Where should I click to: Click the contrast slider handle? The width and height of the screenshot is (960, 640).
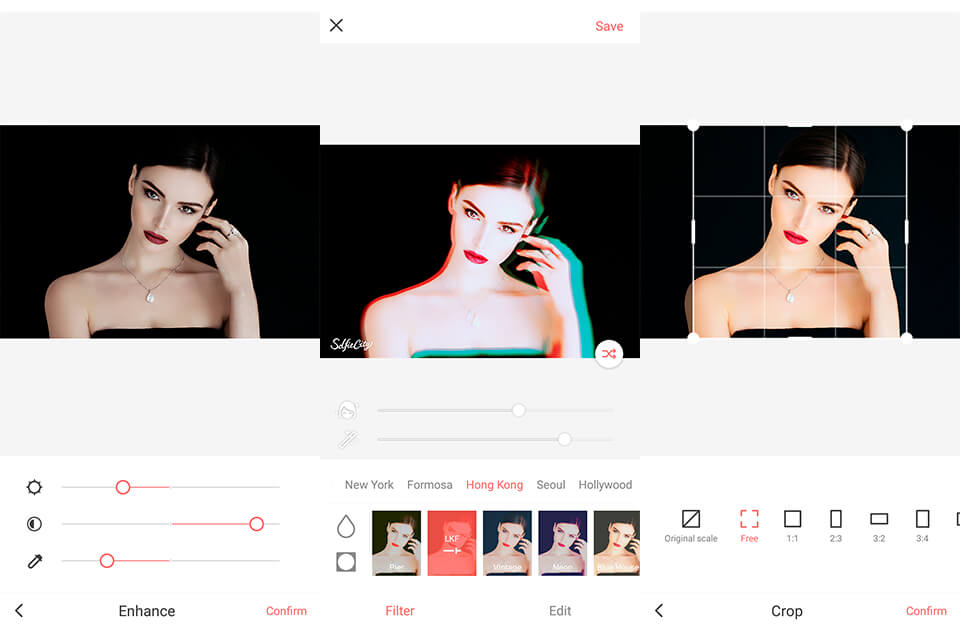(257, 524)
